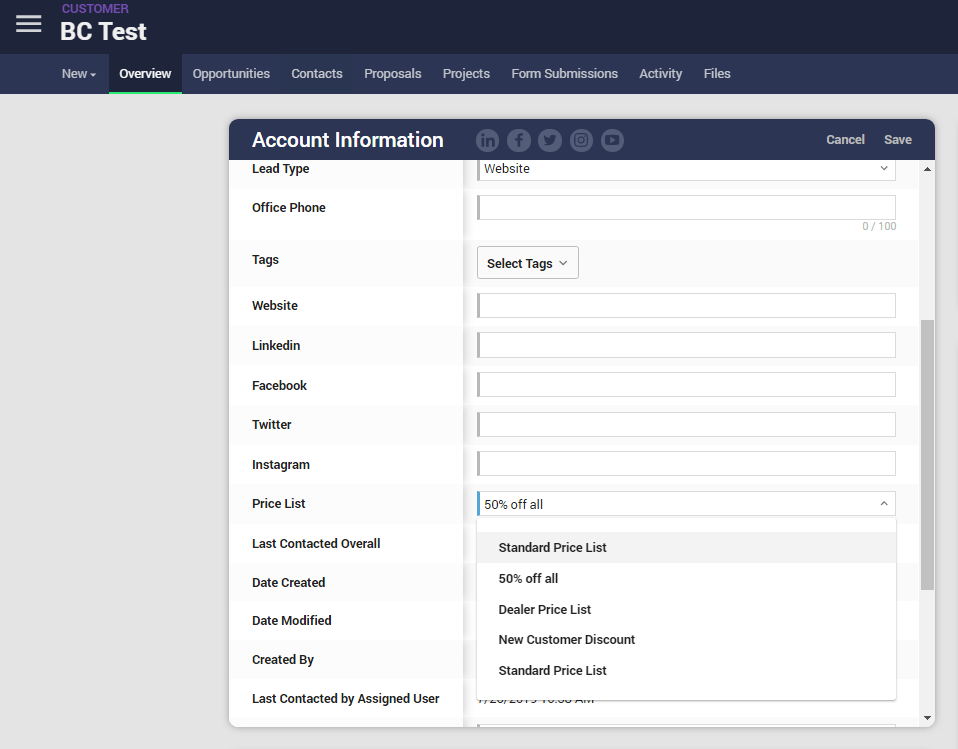Screen dimensions: 958x749
Task: Open the Lead Type dropdown
Action: pyautogui.click(x=686, y=169)
